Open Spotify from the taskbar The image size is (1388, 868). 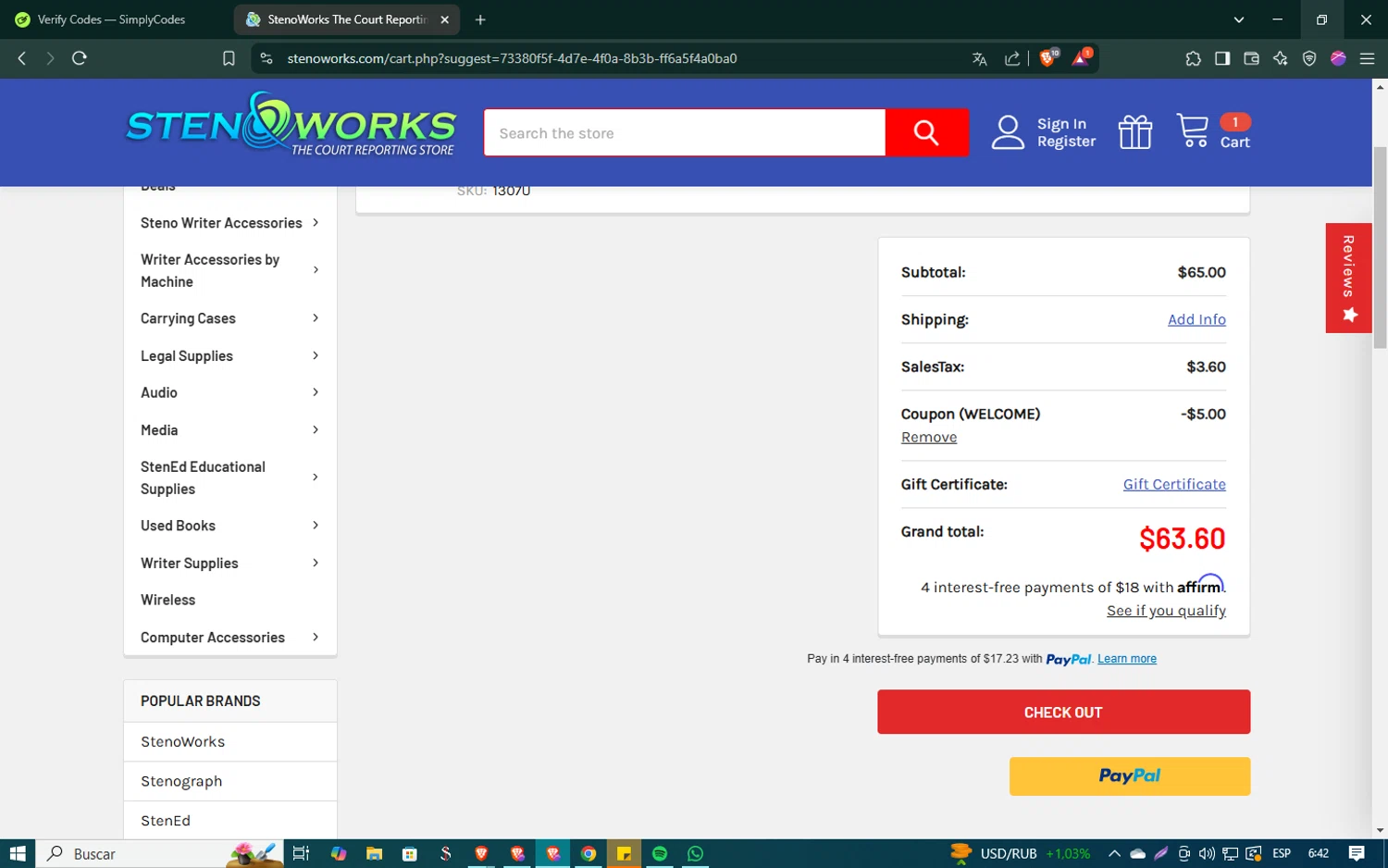click(x=660, y=853)
